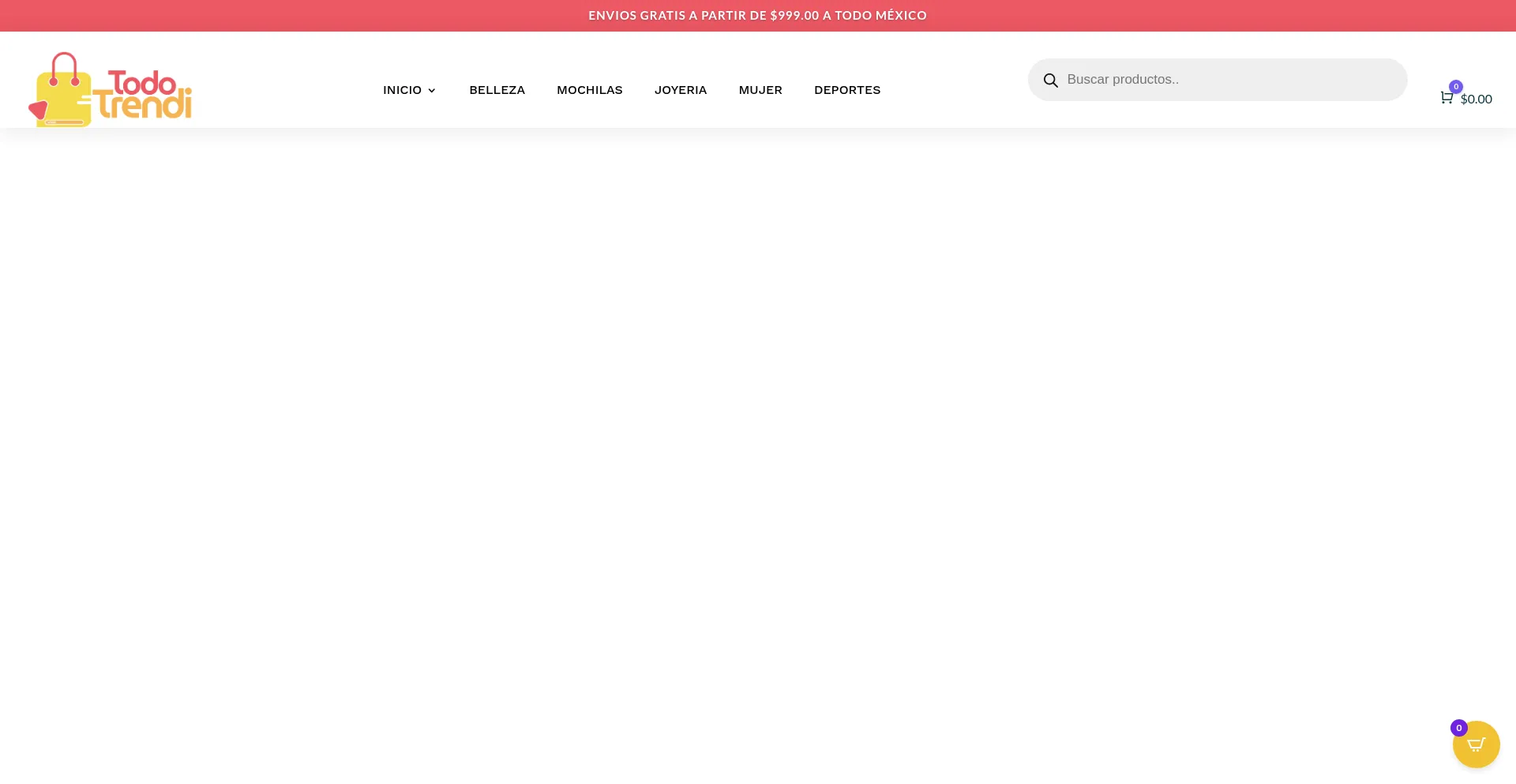Click the floating cart's purple count badge
The image size is (1516, 784).
(1458, 728)
